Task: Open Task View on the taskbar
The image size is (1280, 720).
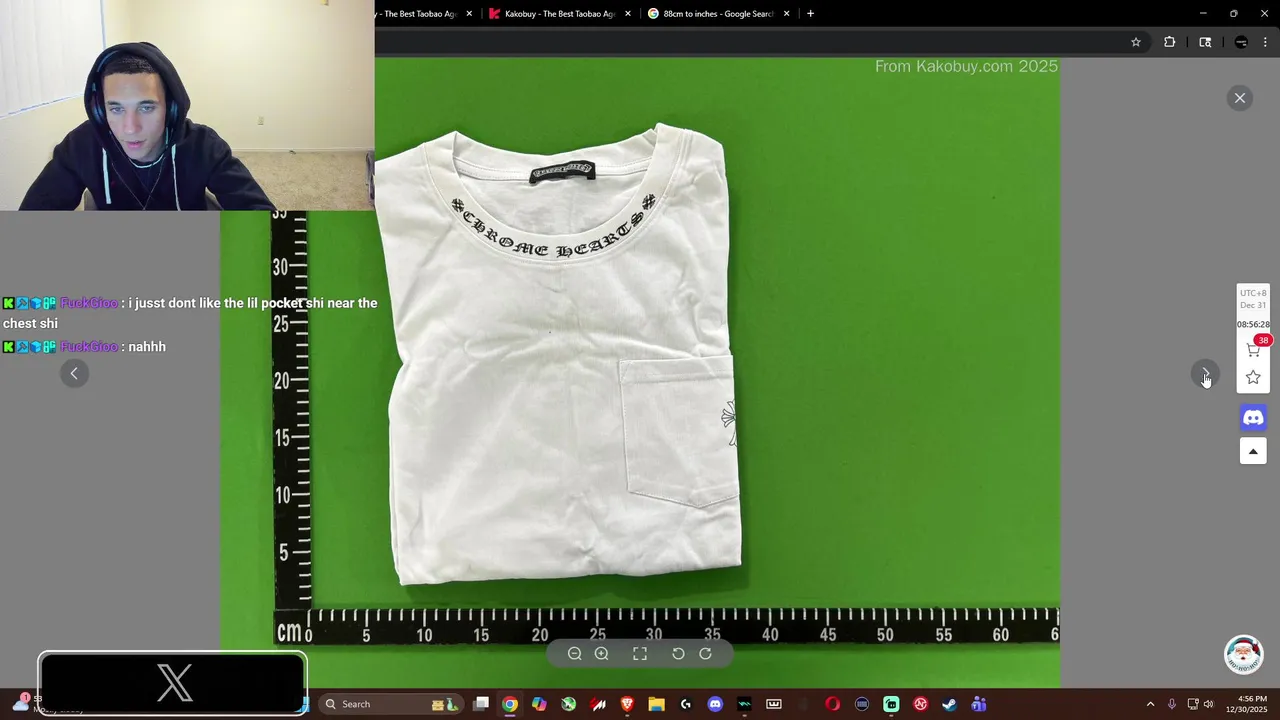Action: click(481, 704)
